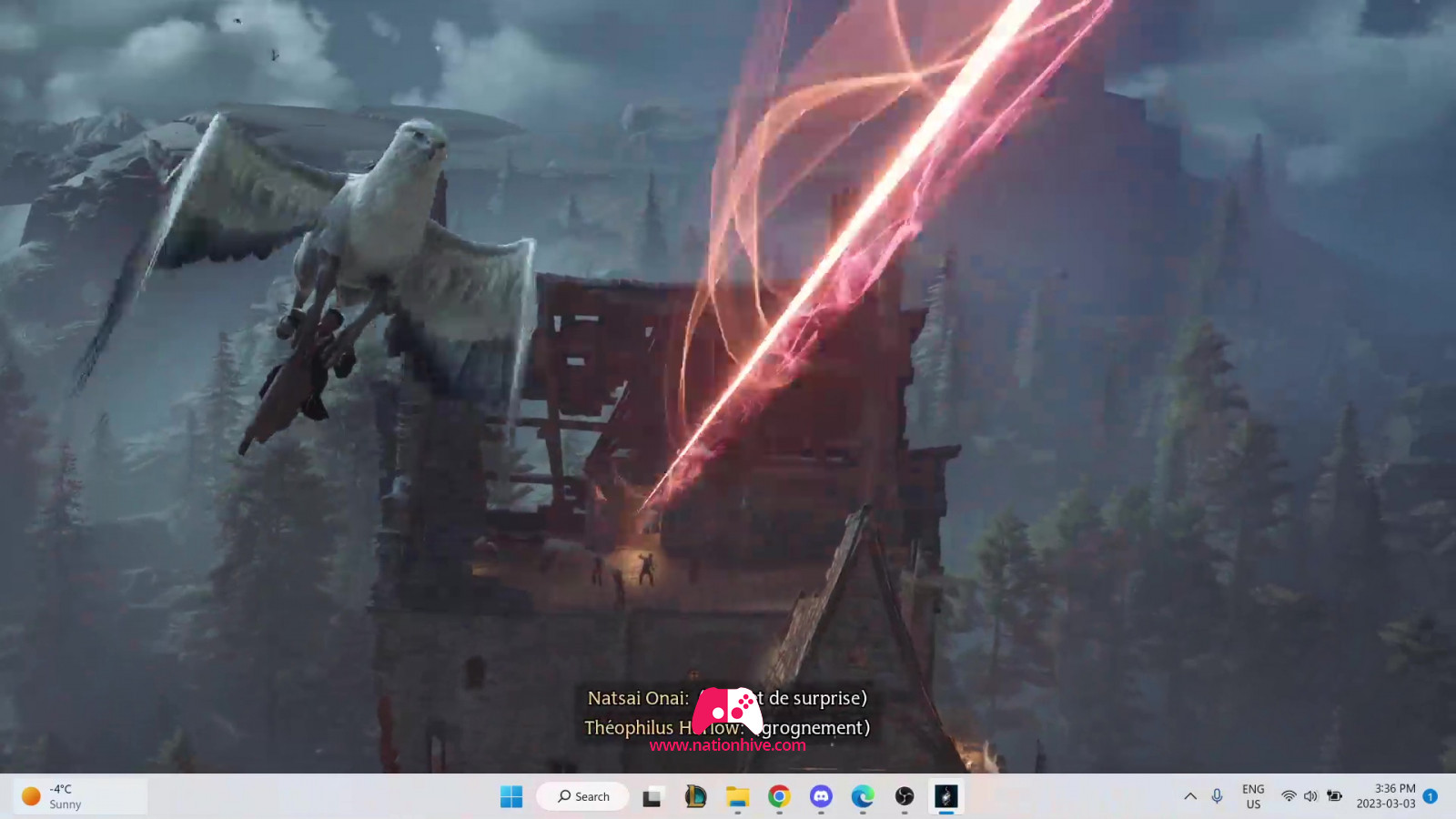Open ENG US language switcher
Image resolution: width=1456 pixels, height=819 pixels.
pyautogui.click(x=1253, y=796)
